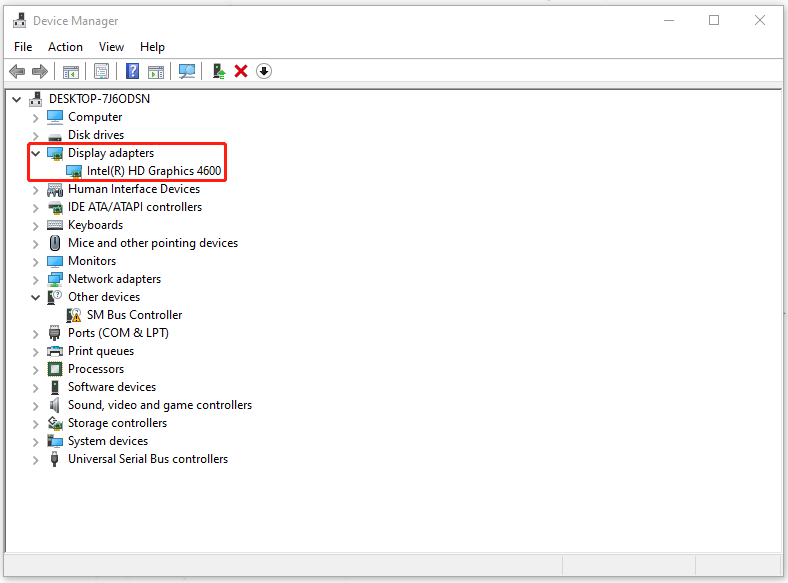The height and width of the screenshot is (583, 788).
Task: Click Scan for hardware changes monitor icon
Action: (x=187, y=71)
